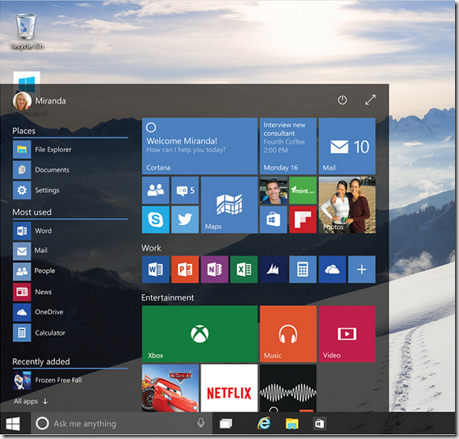The image size is (459, 439).
Task: Click the Work group heading
Action: (151, 248)
